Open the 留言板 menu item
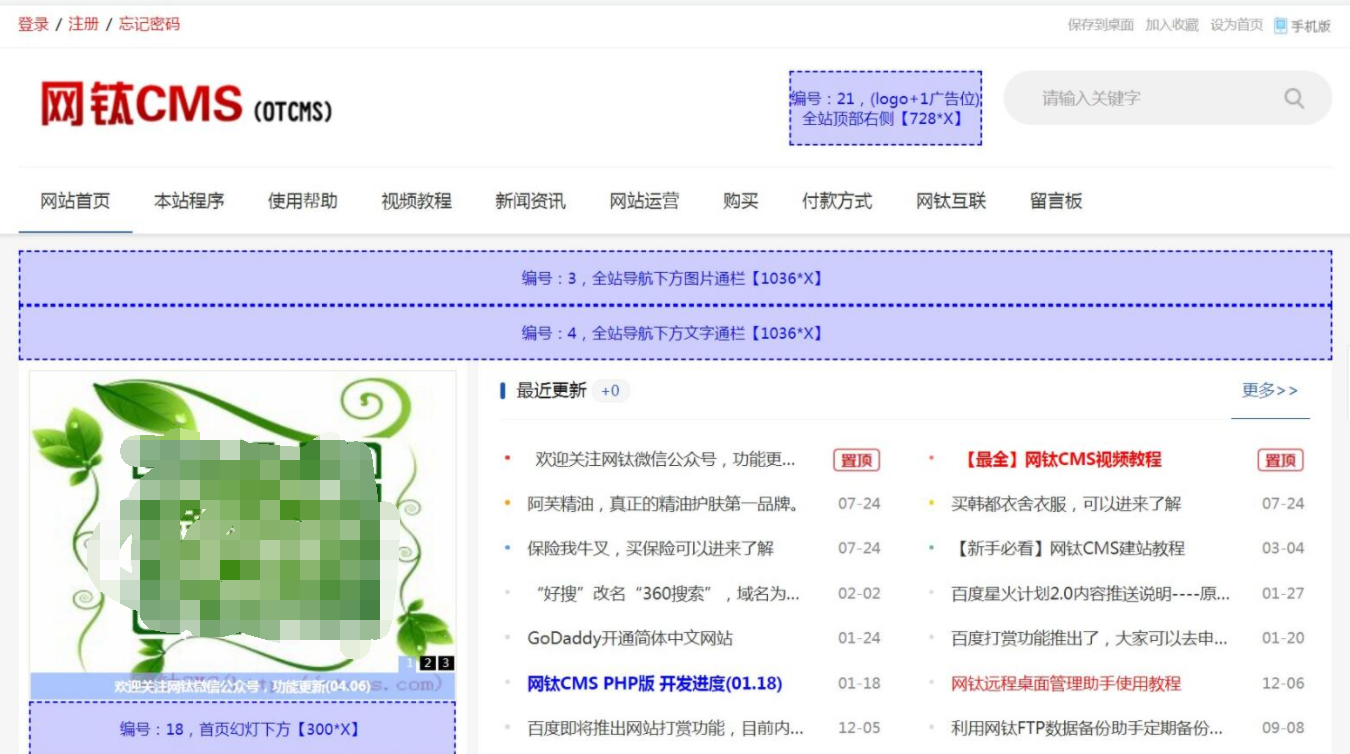This screenshot has width=1350, height=754. 1053,200
